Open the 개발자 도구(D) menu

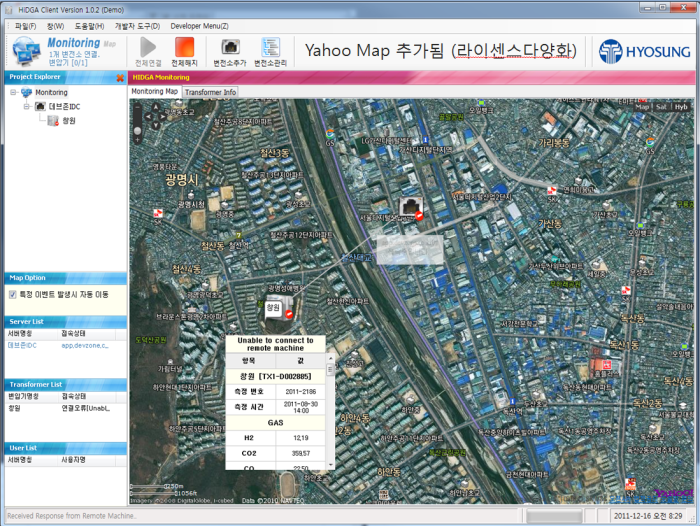138,26
